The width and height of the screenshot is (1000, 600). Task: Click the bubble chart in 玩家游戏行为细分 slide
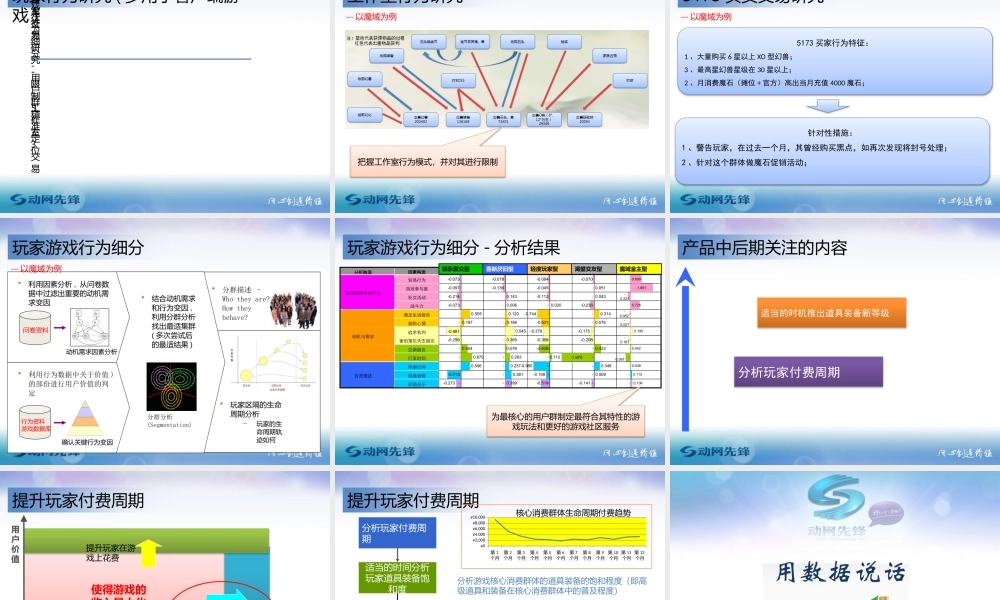click(x=272, y=365)
